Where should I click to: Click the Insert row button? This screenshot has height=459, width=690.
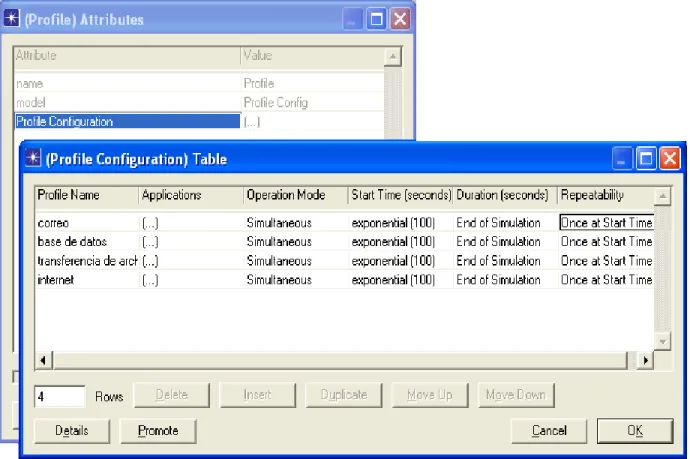click(257, 395)
